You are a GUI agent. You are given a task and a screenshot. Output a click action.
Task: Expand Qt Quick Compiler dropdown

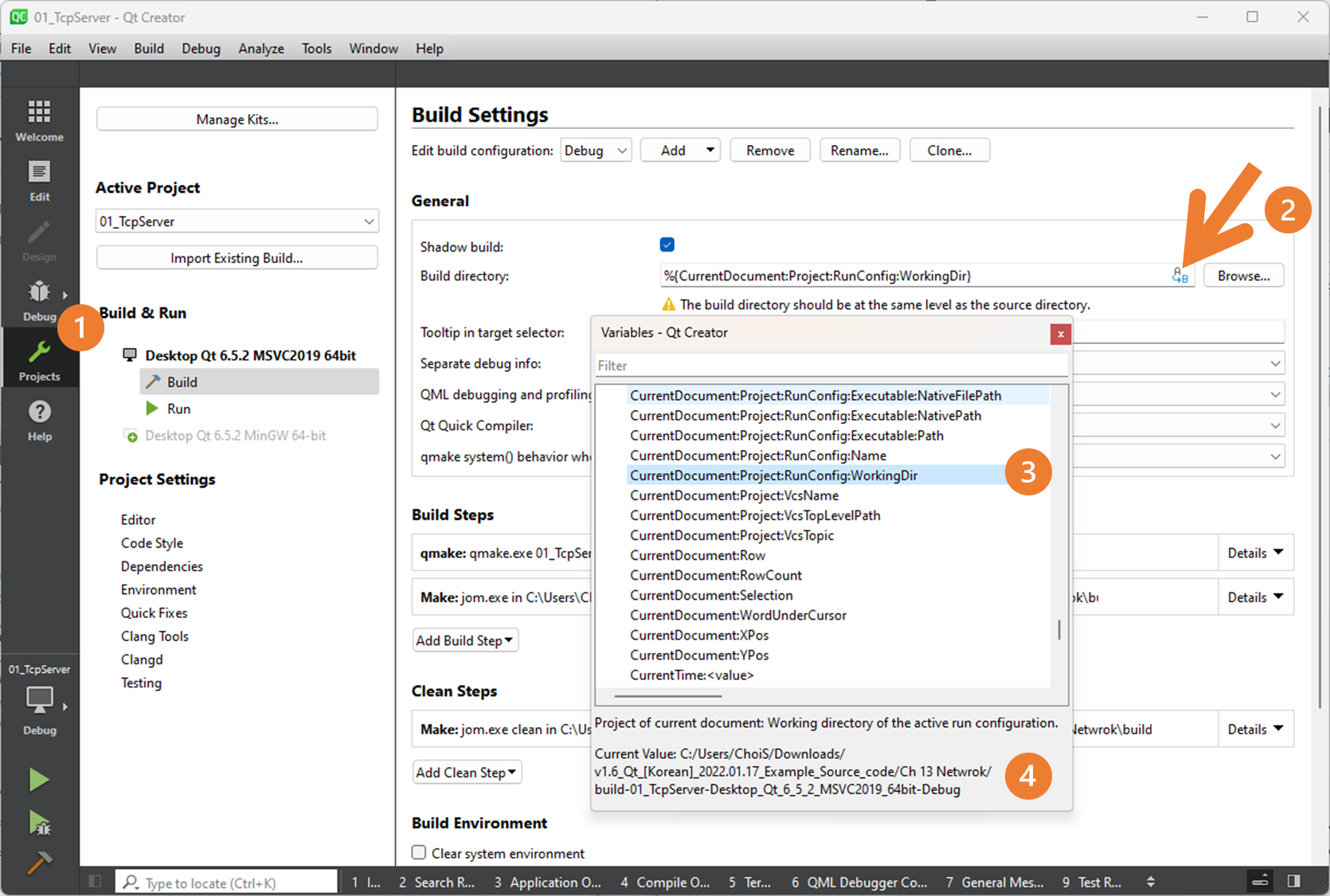1274,425
